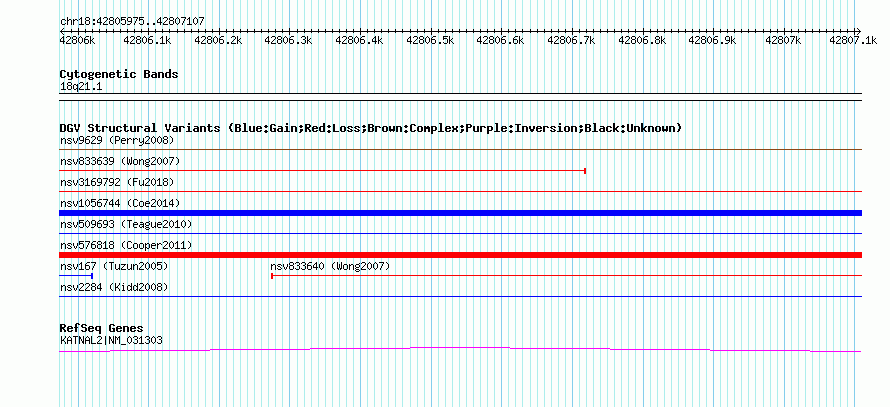The width and height of the screenshot is (890, 407).
Task: Open variant nsv9629 (Perry2008) label
Action: pyautogui.click(x=117, y=140)
